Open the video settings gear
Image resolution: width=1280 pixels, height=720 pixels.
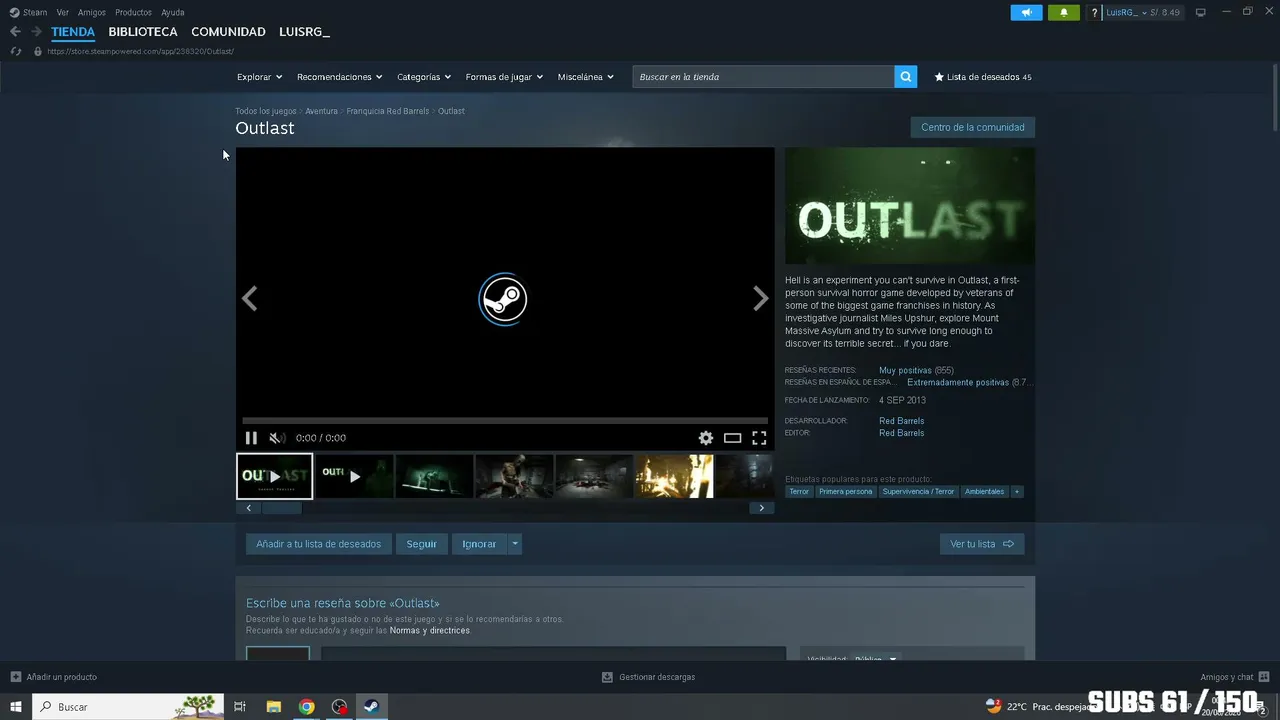706,438
